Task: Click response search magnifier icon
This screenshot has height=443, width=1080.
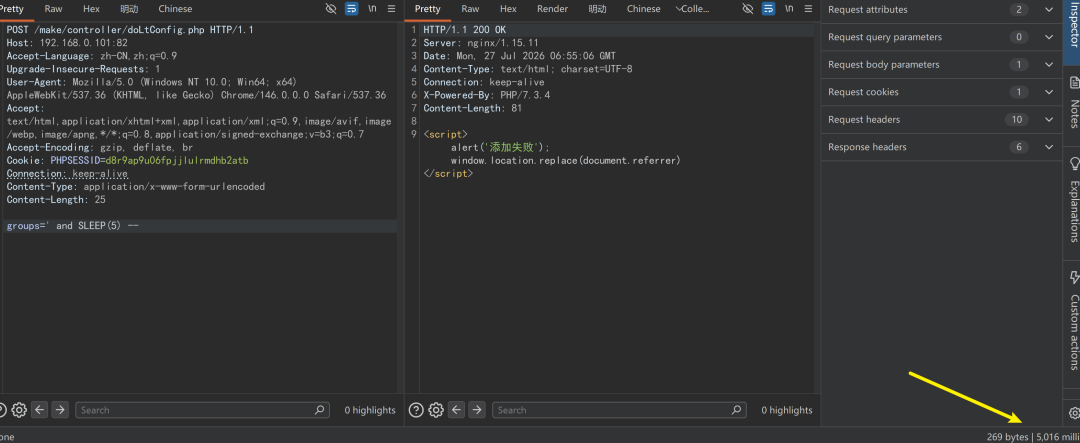Action: [x=737, y=410]
